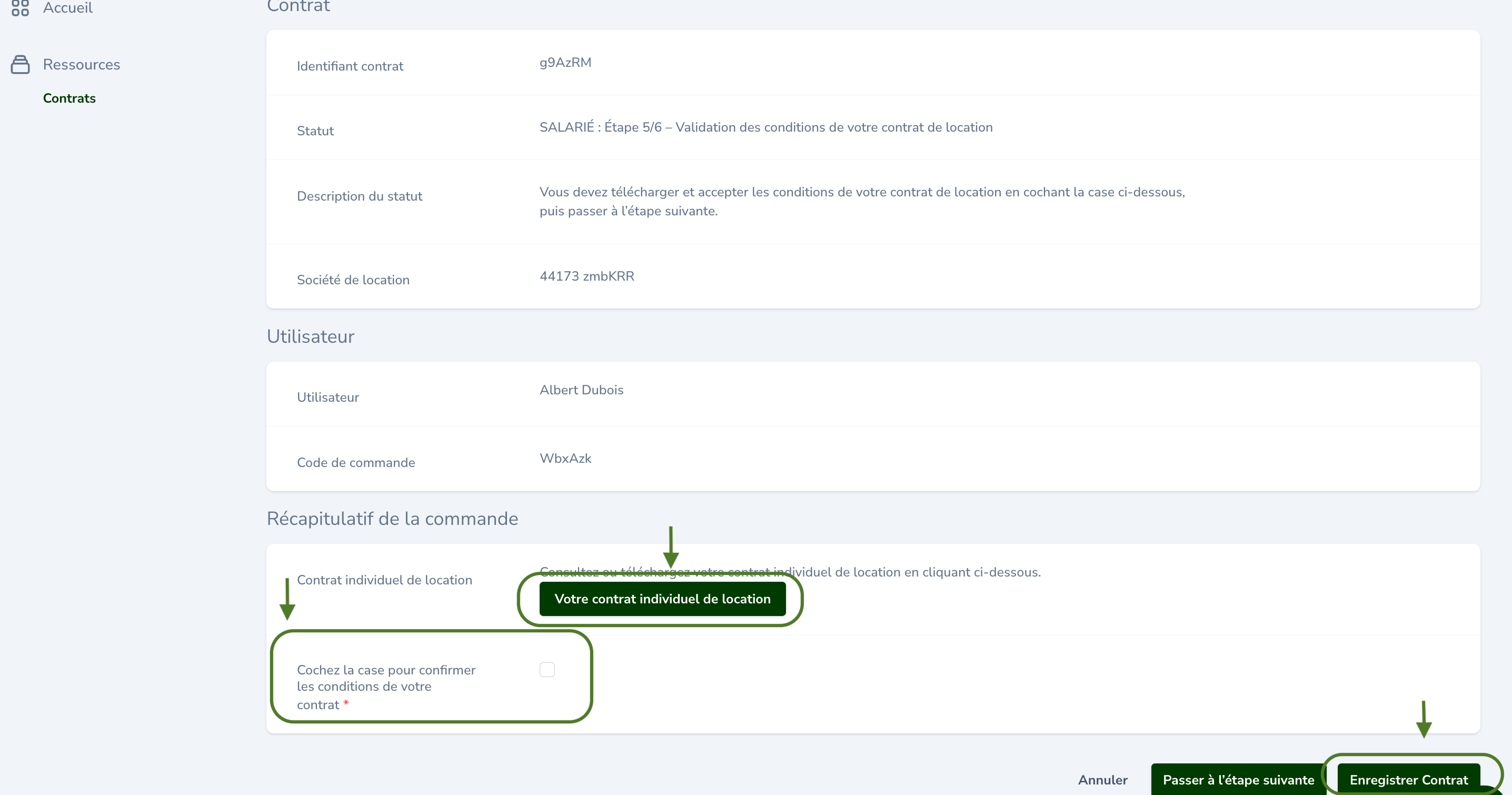Click 'Passer à l'étape suivante' button
Image resolution: width=1512 pixels, height=795 pixels.
coord(1238,780)
